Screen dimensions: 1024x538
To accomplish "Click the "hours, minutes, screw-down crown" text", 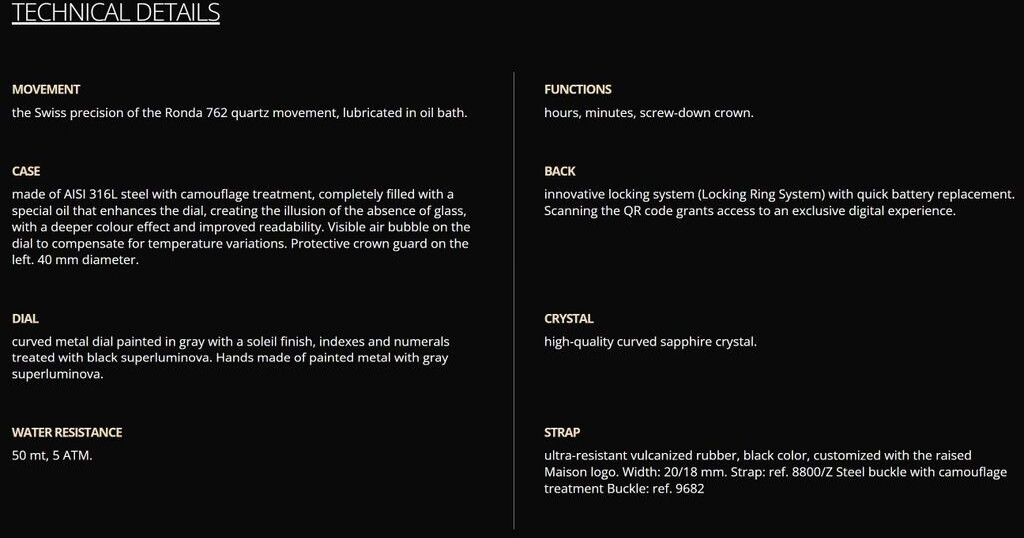I will 649,113.
